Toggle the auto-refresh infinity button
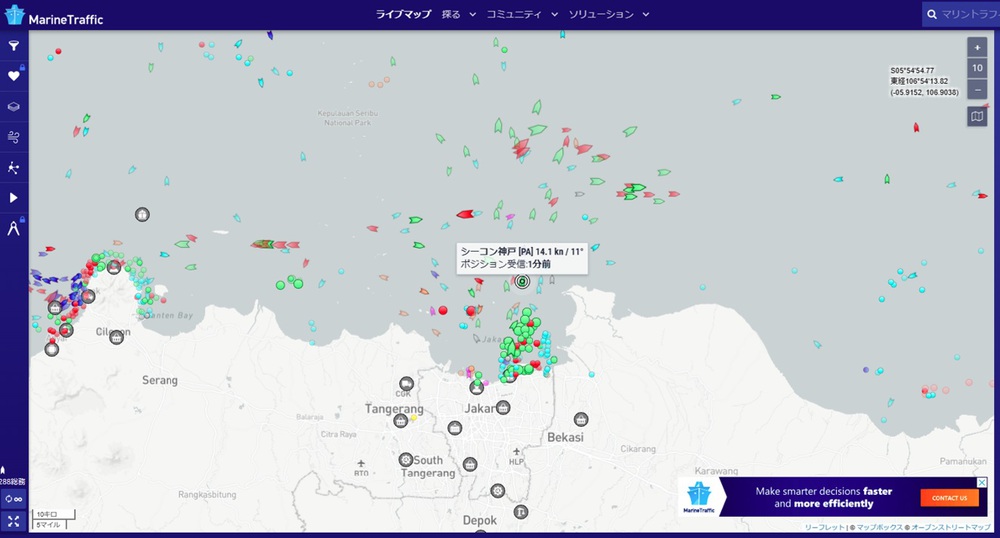 (14, 498)
